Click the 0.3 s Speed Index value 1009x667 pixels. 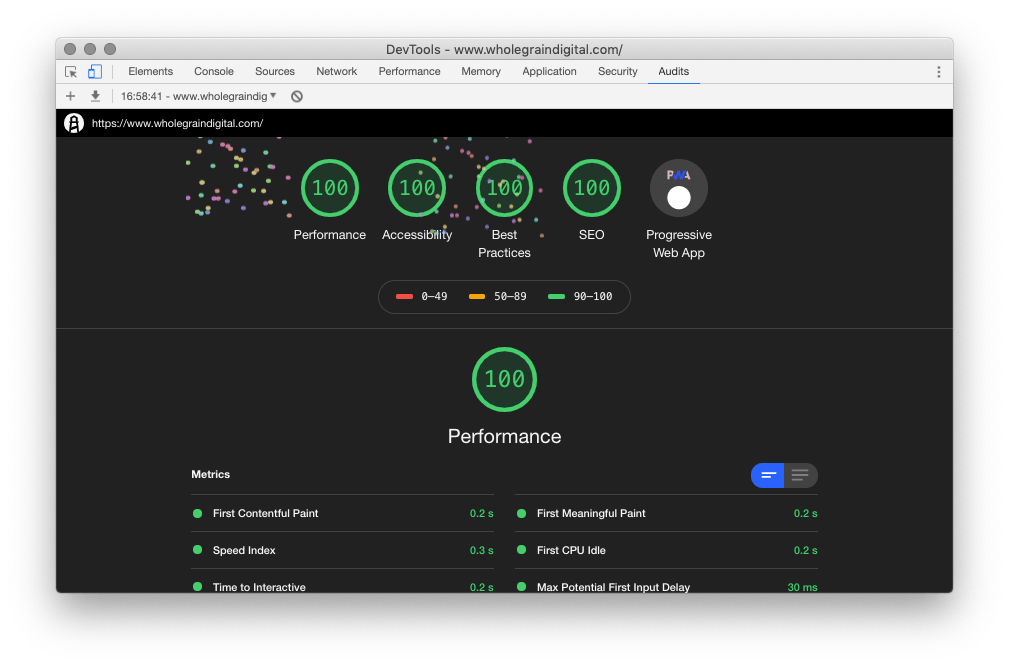point(481,551)
